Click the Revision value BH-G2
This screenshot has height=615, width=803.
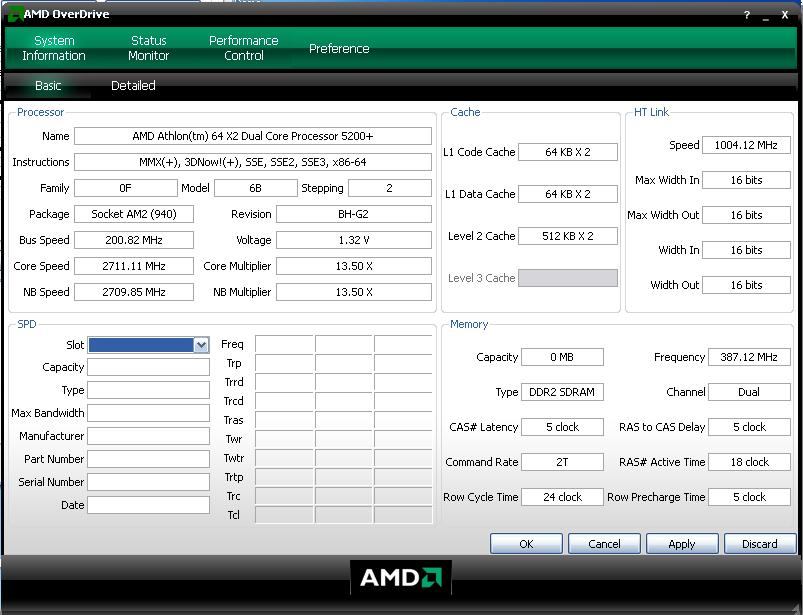(x=354, y=214)
